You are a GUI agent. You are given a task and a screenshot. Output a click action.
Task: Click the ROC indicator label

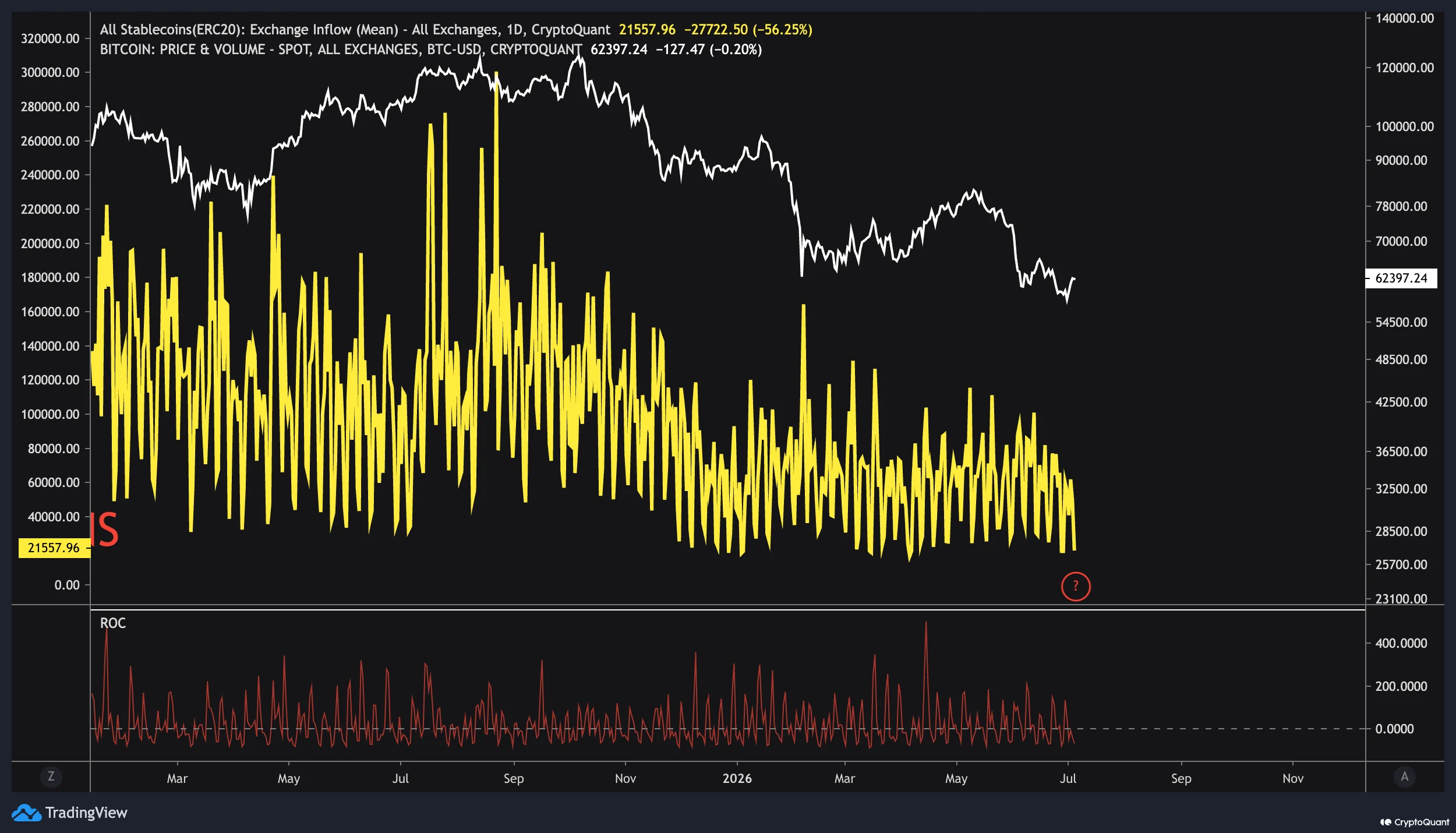113,623
